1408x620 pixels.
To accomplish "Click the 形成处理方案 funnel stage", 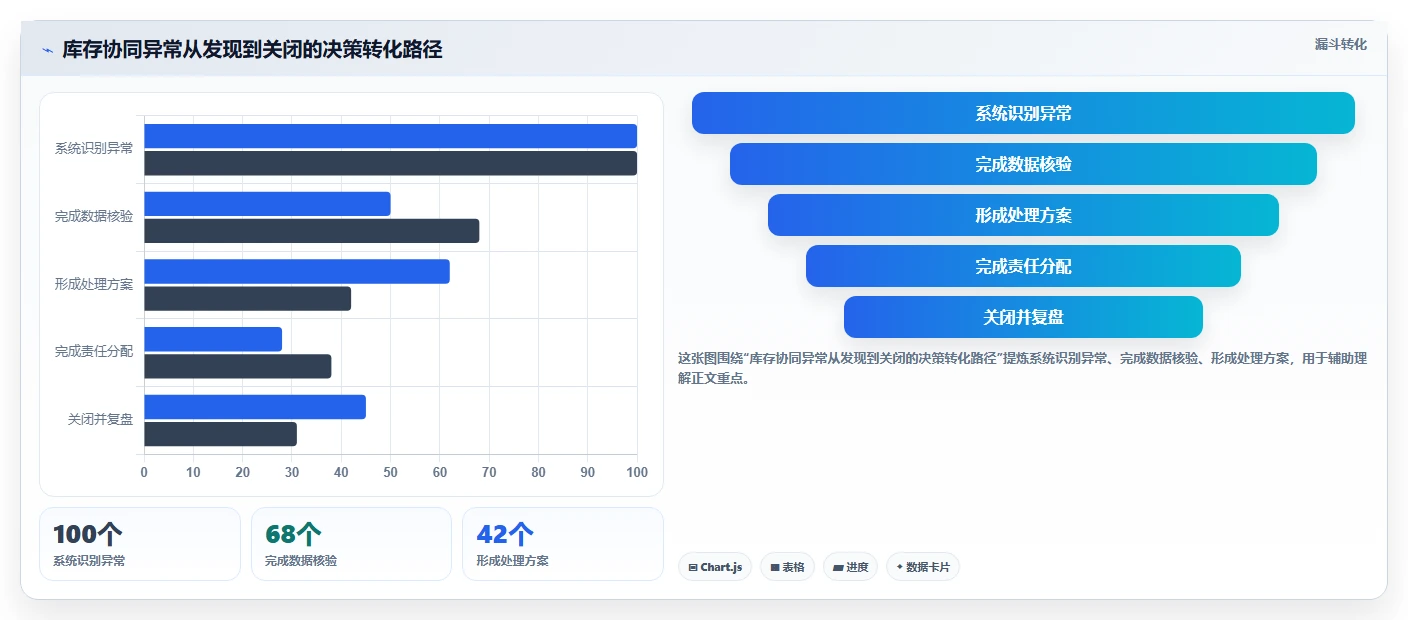I will (x=1023, y=215).
